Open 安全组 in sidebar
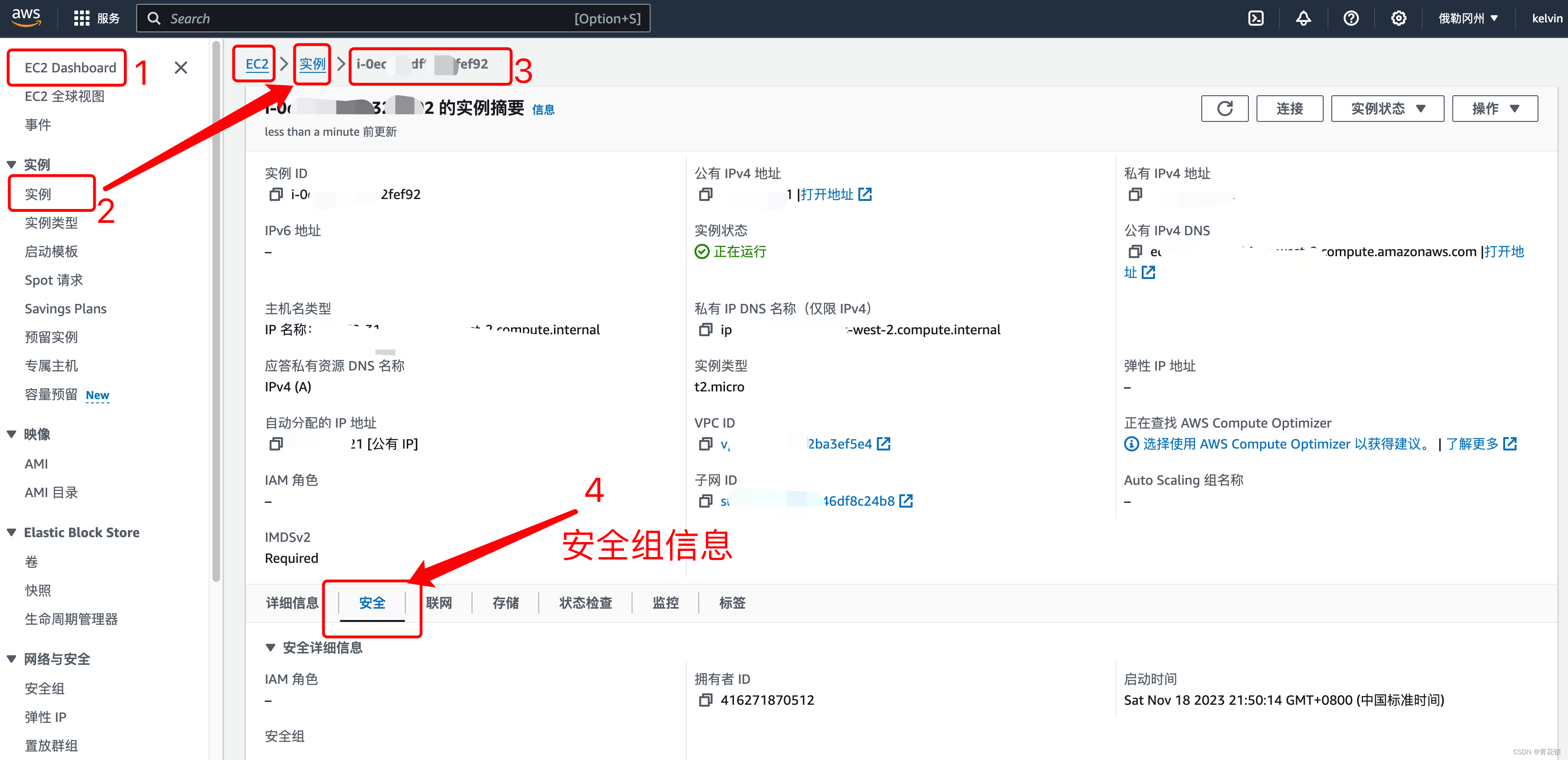Image resolution: width=1568 pixels, height=760 pixels. pos(44,688)
